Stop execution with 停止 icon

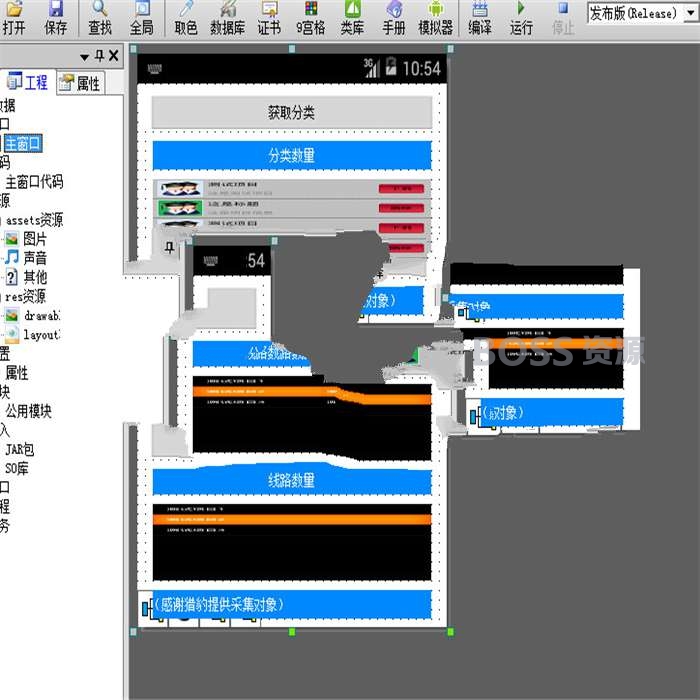click(x=563, y=18)
